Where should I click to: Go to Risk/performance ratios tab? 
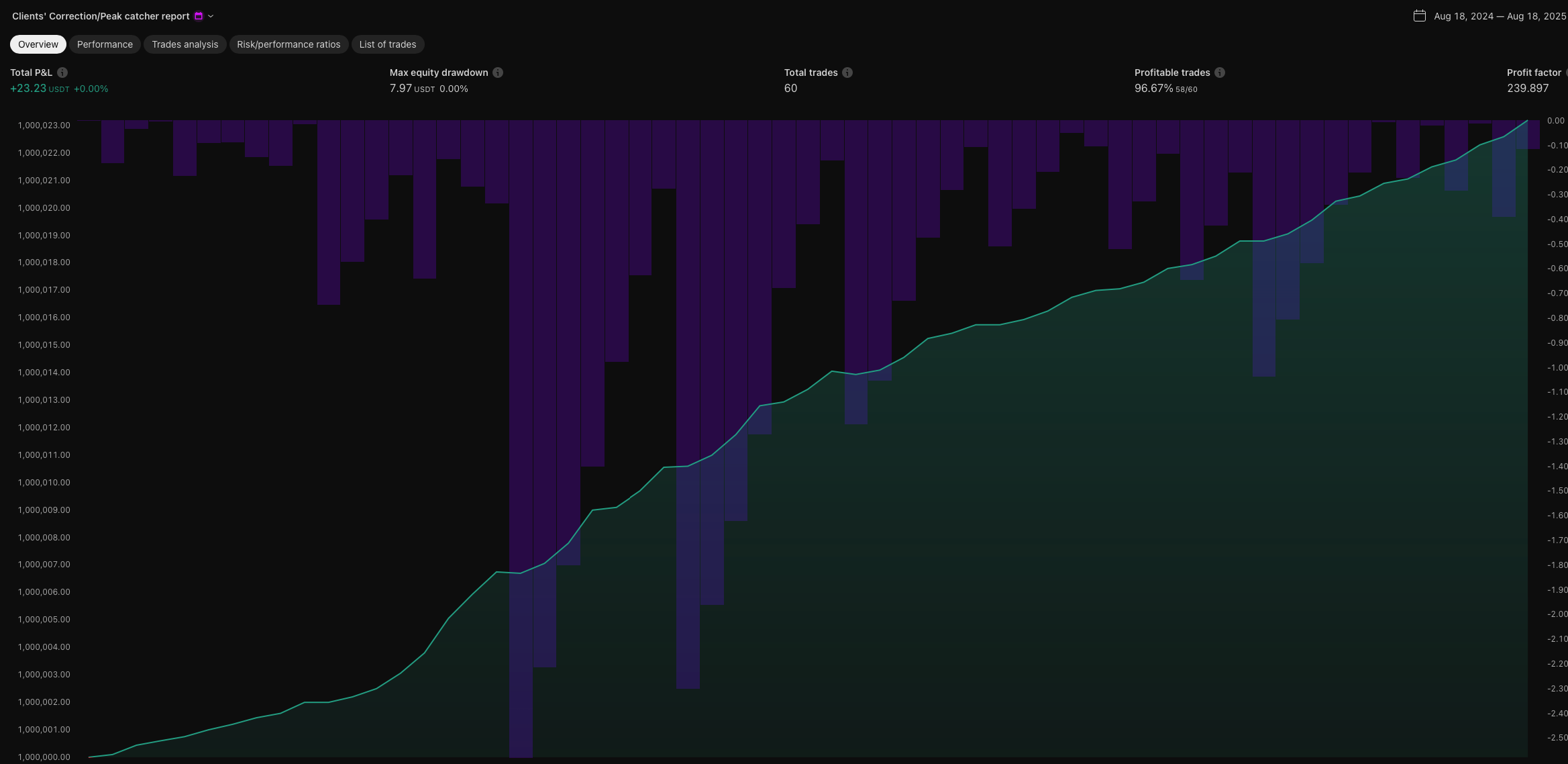tap(289, 44)
